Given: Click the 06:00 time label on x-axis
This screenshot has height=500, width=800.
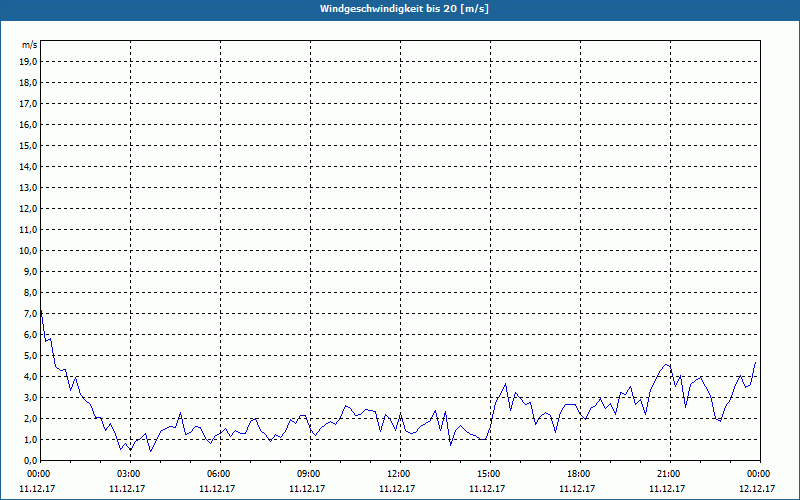Looking at the screenshot, I should click(219, 474).
